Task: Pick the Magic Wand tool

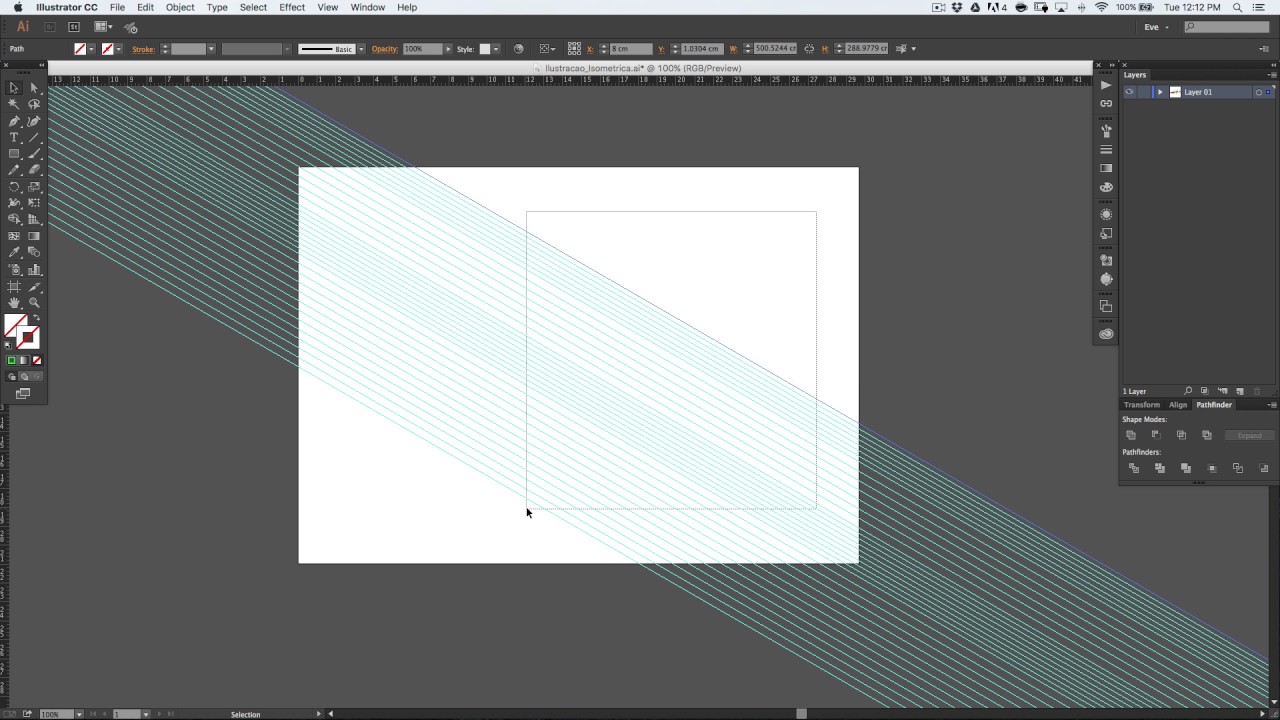Action: click(14, 104)
